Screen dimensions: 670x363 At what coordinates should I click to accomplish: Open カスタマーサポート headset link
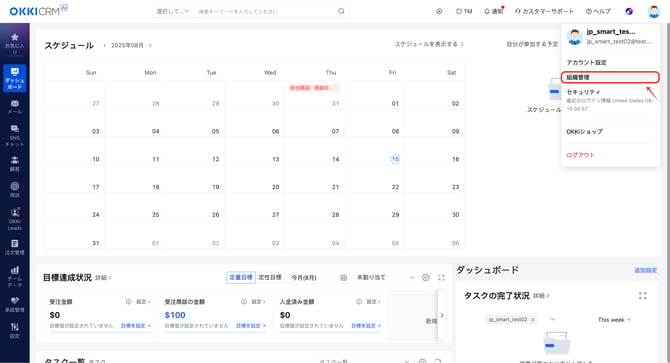coord(544,11)
